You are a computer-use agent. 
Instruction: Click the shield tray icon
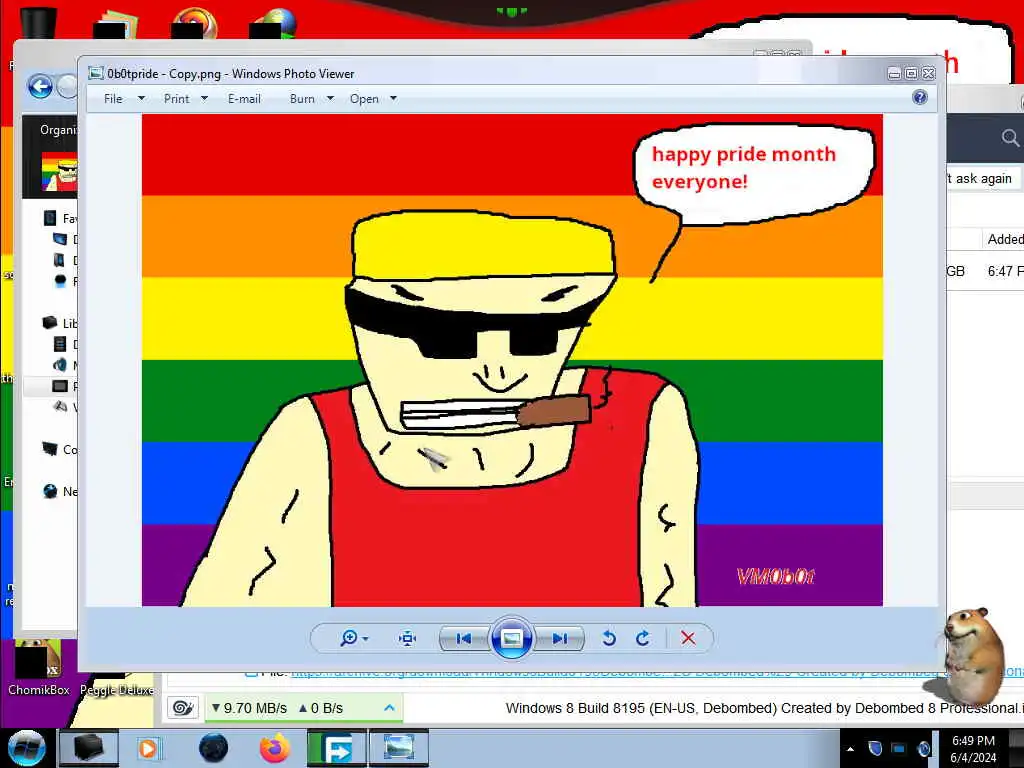[875, 748]
